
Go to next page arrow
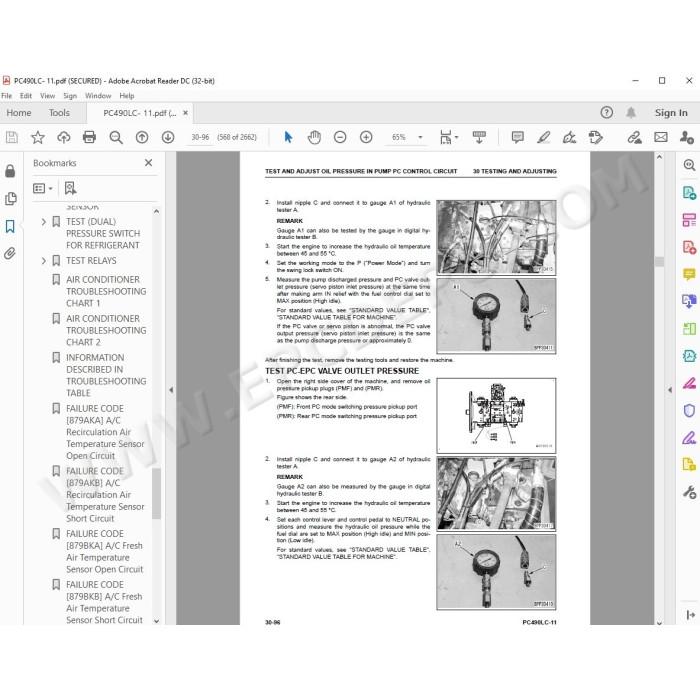pyautogui.click(x=168, y=137)
